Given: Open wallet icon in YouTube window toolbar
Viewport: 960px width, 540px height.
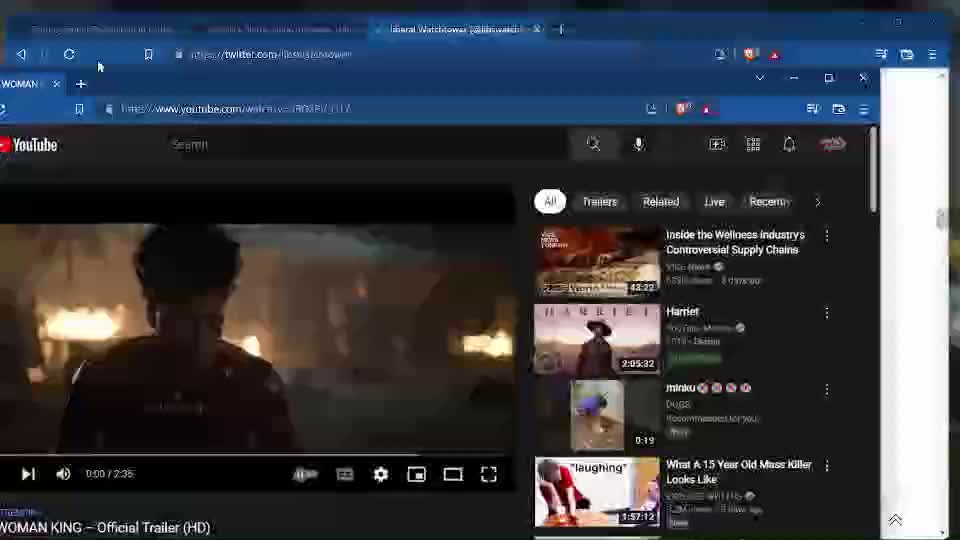Looking at the screenshot, I should tap(839, 109).
